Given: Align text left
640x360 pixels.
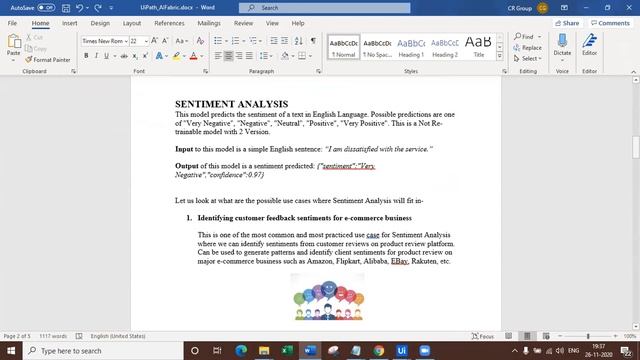Looking at the screenshot, I should point(218,56).
